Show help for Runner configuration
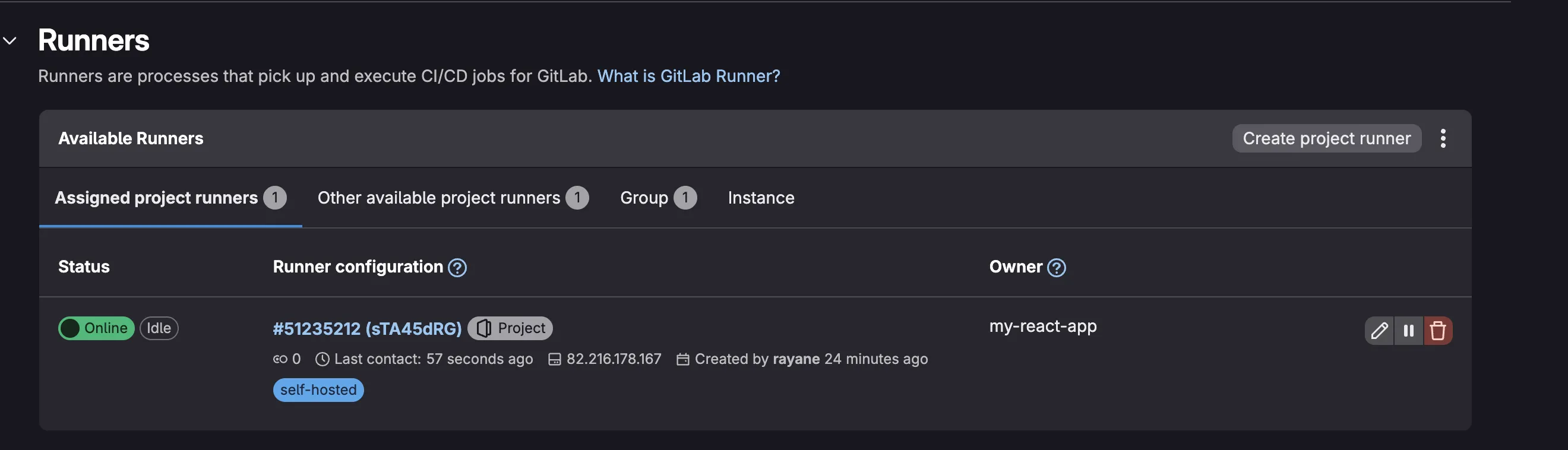 pyautogui.click(x=457, y=268)
